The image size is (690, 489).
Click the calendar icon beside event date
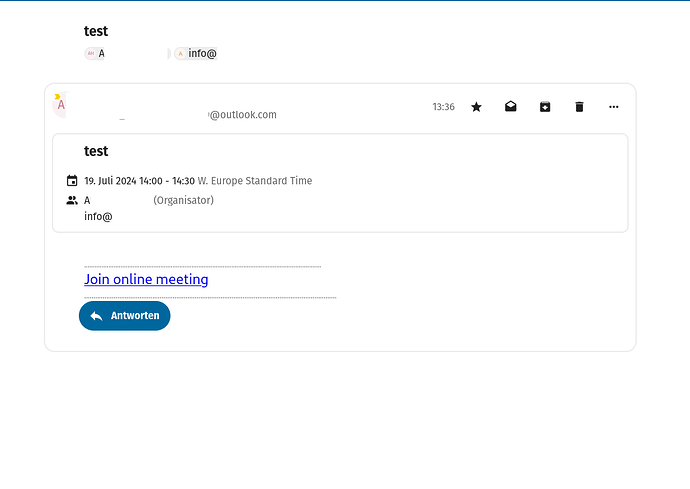(x=72, y=181)
